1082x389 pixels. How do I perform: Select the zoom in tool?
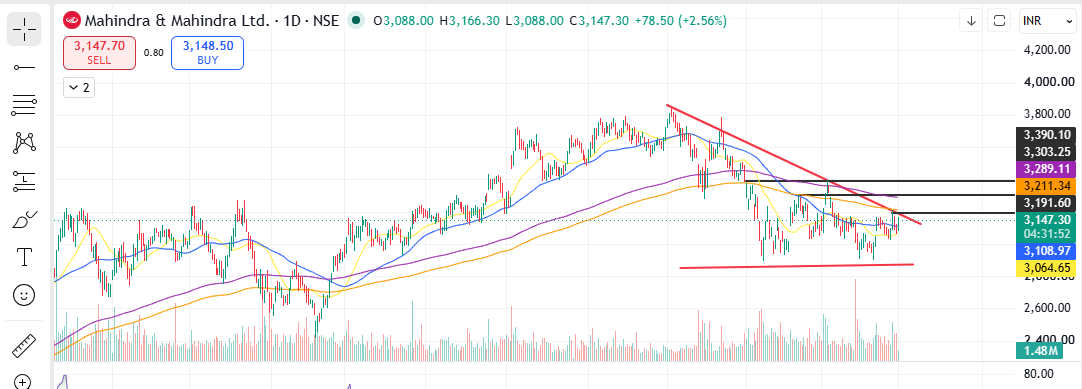click(24, 381)
